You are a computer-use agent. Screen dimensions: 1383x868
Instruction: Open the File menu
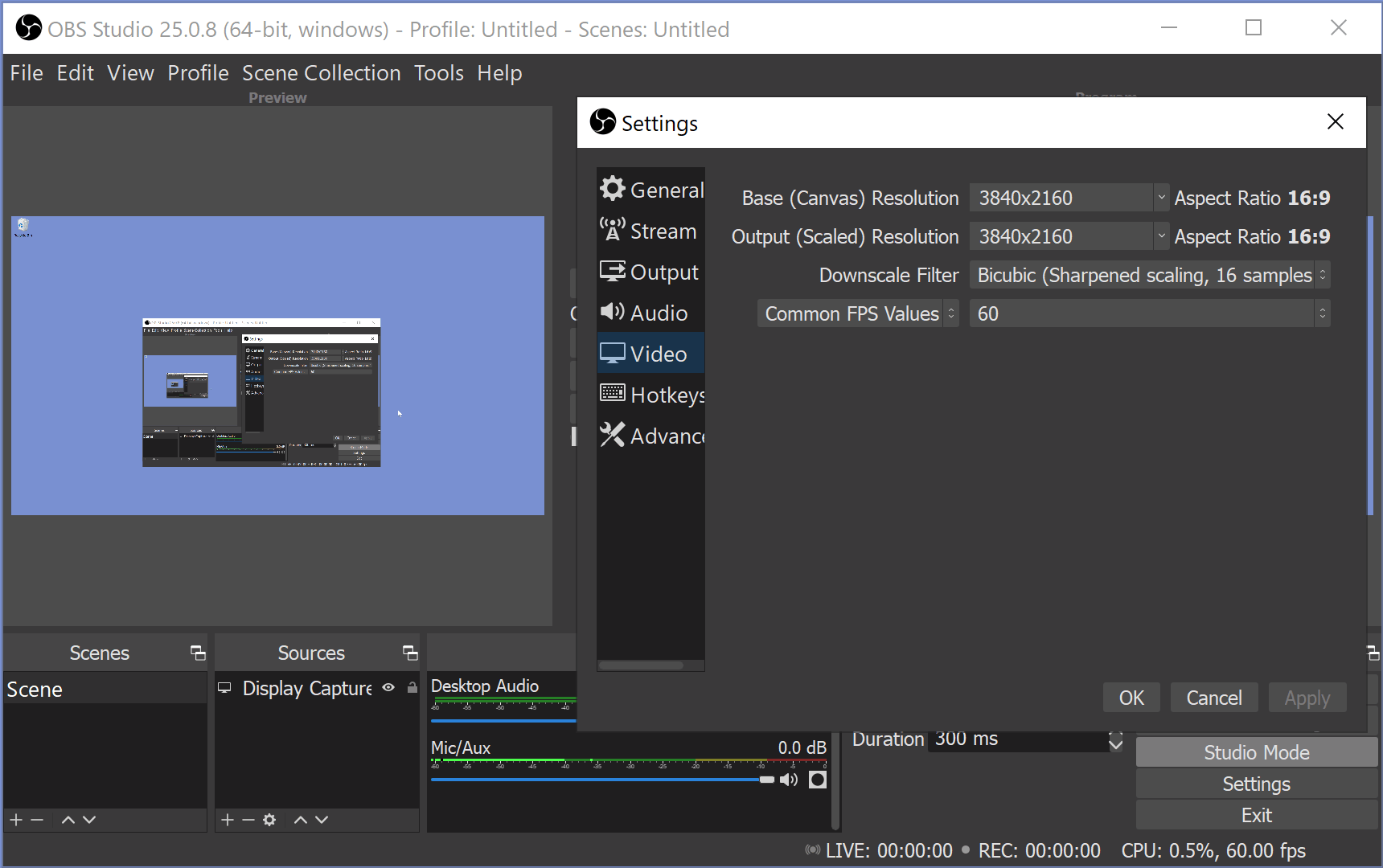(x=27, y=73)
